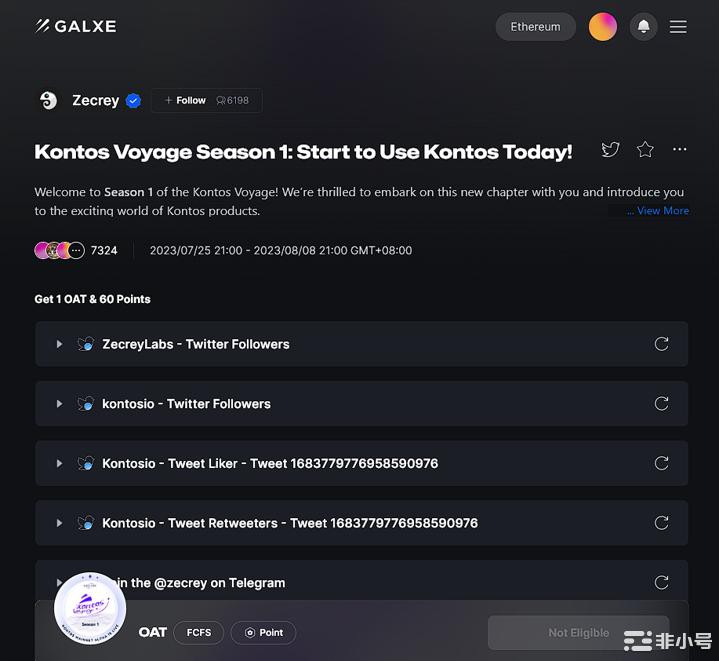The height and width of the screenshot is (661, 719).
Task: Open the hamburger menu icon
Action: point(678,27)
